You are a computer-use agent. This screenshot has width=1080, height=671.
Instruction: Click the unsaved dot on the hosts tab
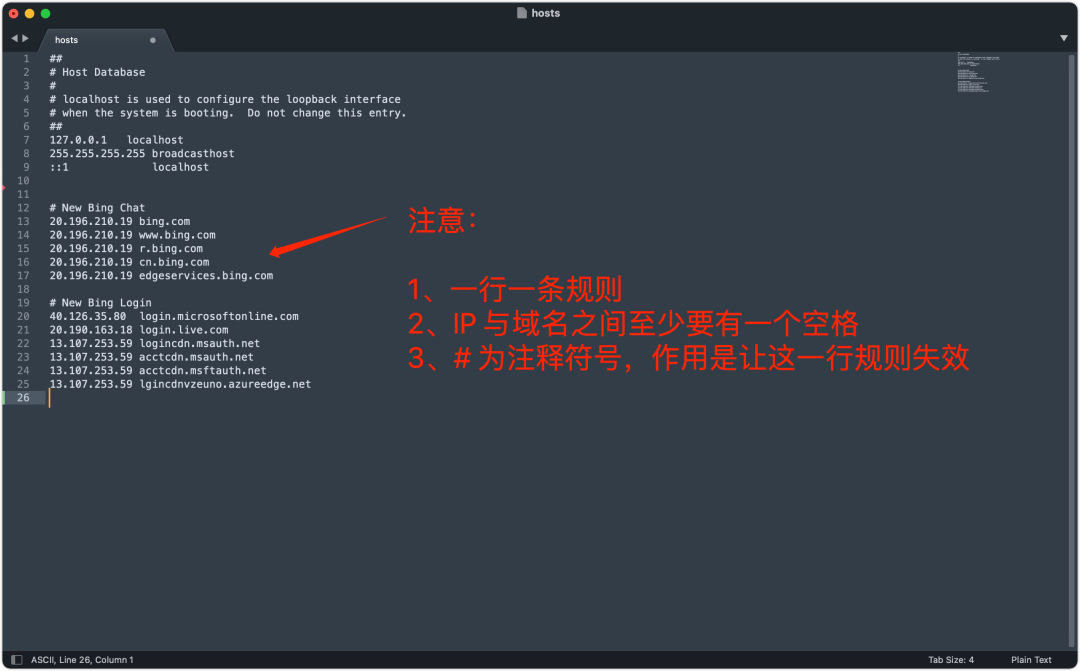tap(153, 40)
